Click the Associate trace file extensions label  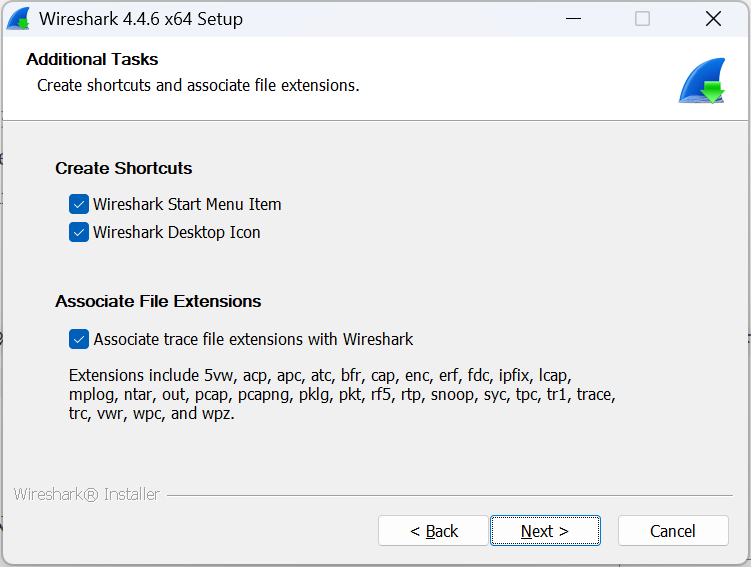pos(253,340)
